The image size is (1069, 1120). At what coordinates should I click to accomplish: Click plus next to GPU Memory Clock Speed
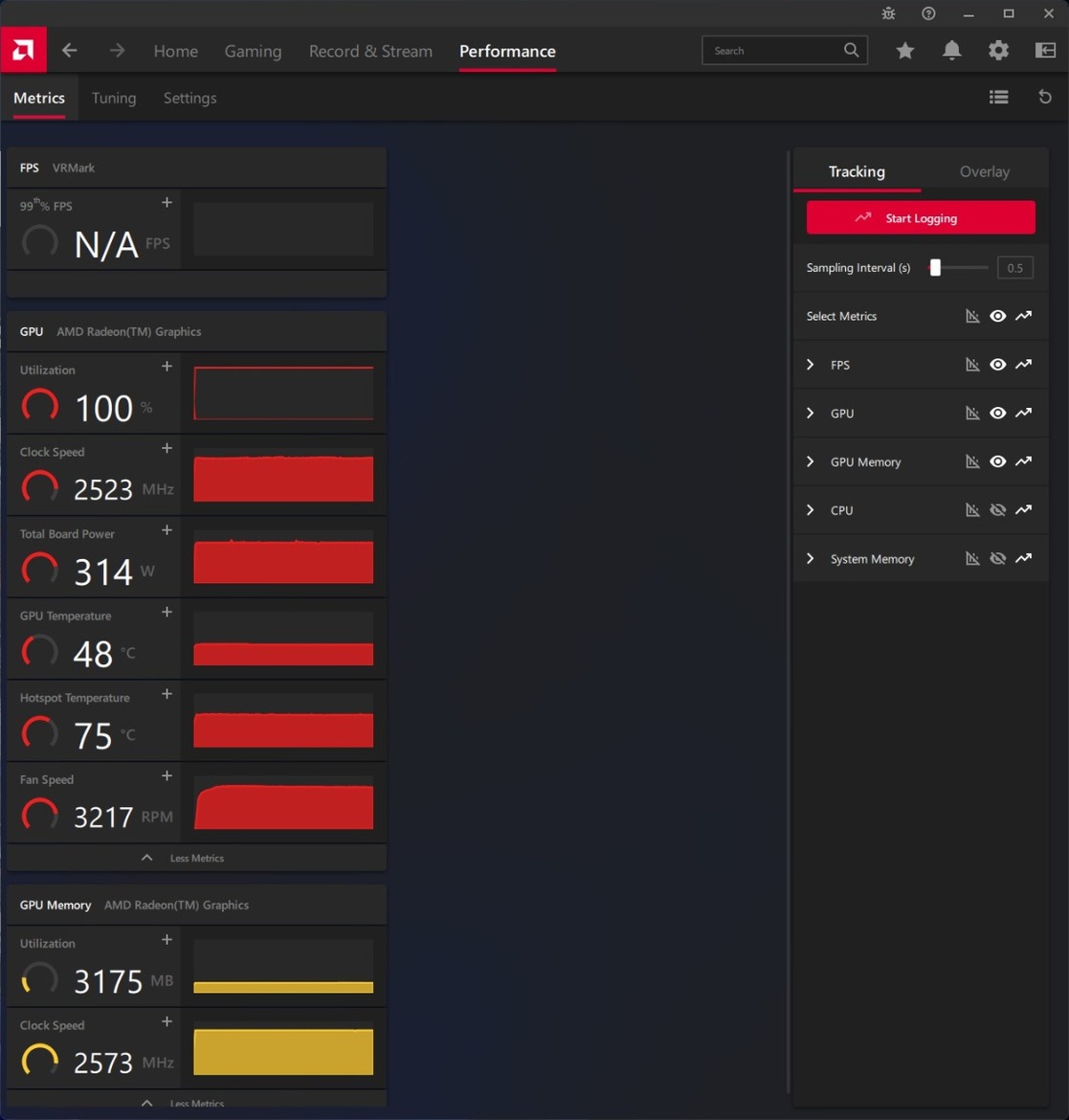pos(167,1022)
